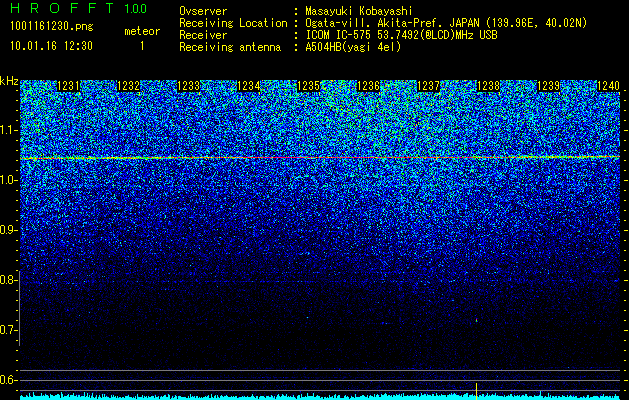Click the 1236 time marker
Image resolution: width=629 pixels, height=400 pixels.
(369, 86)
